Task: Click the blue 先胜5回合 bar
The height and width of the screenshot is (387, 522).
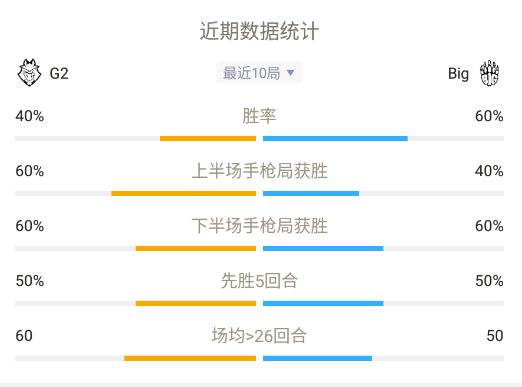Action: coord(323,303)
